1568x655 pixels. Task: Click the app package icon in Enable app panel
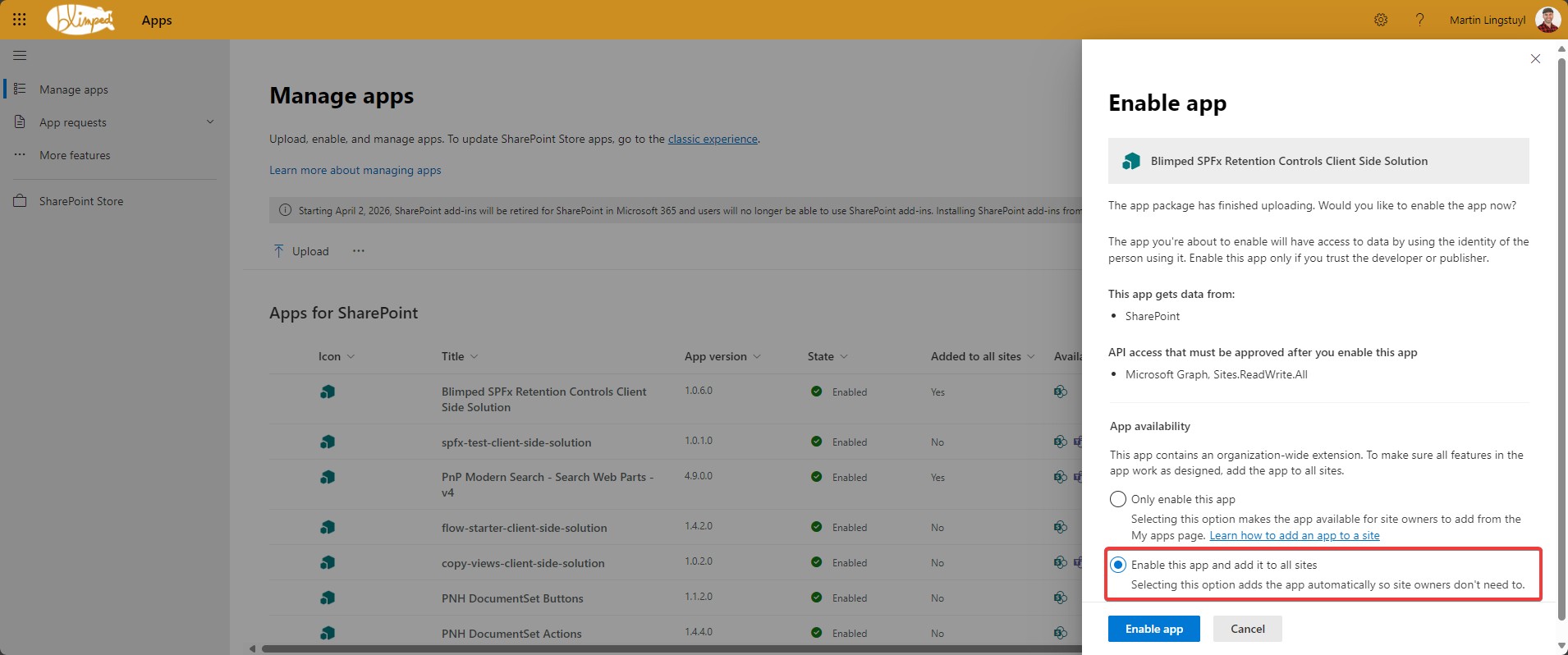coord(1131,161)
